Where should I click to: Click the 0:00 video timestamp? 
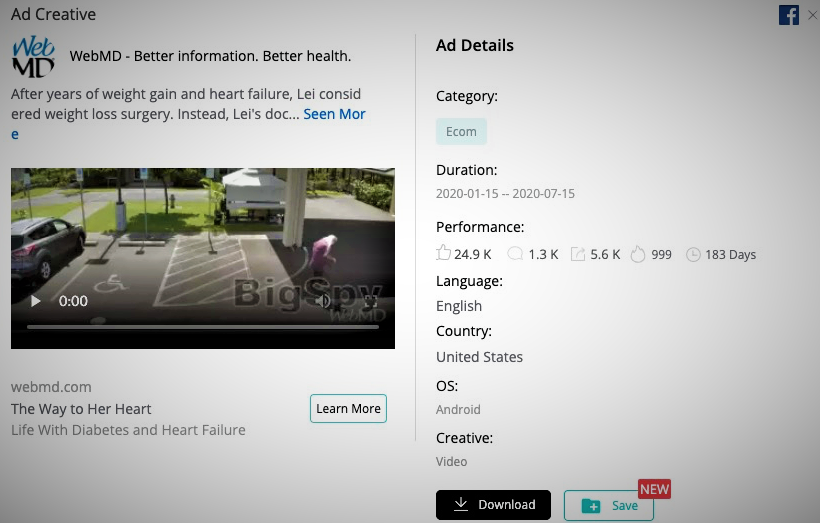click(x=73, y=301)
